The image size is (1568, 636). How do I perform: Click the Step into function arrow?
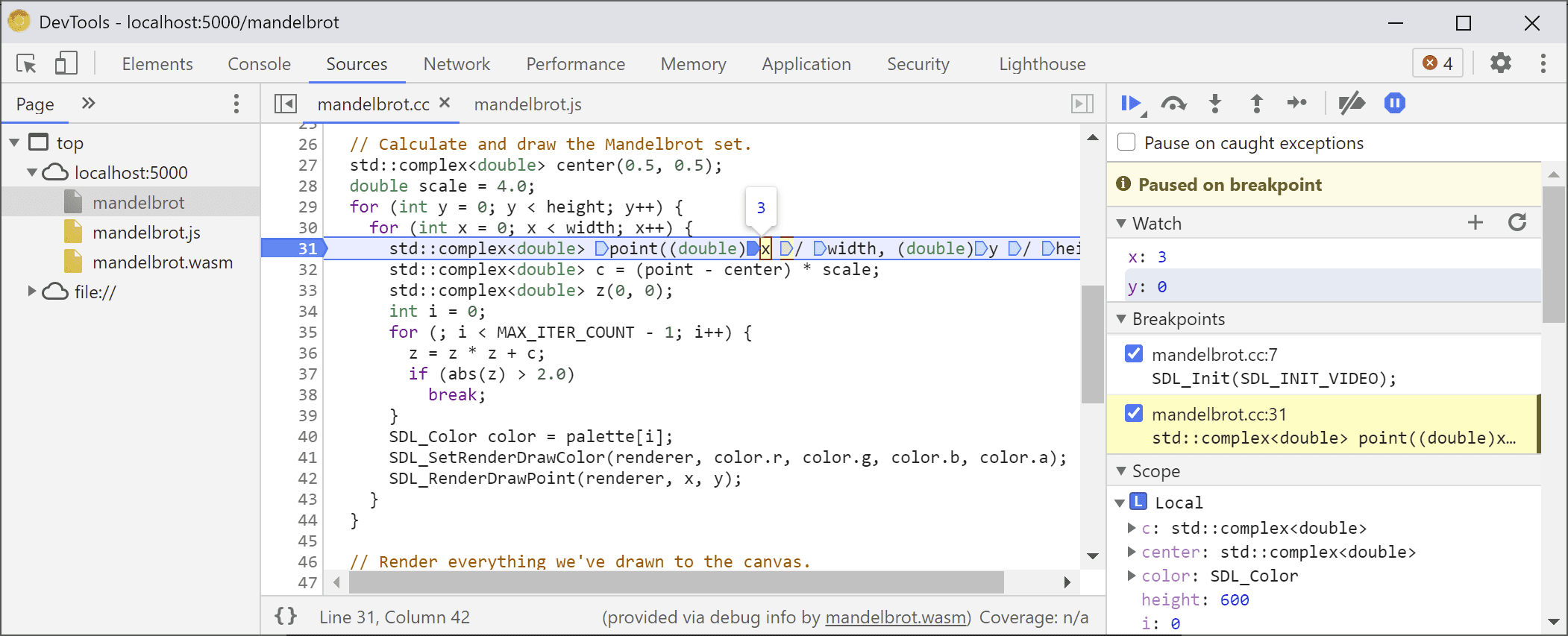[x=1215, y=104]
